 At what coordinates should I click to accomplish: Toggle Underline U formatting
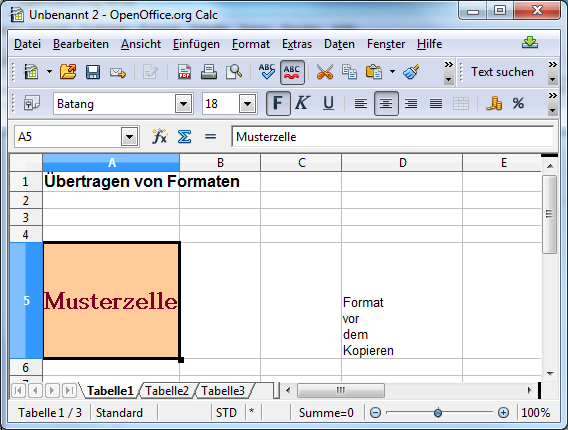coord(328,104)
